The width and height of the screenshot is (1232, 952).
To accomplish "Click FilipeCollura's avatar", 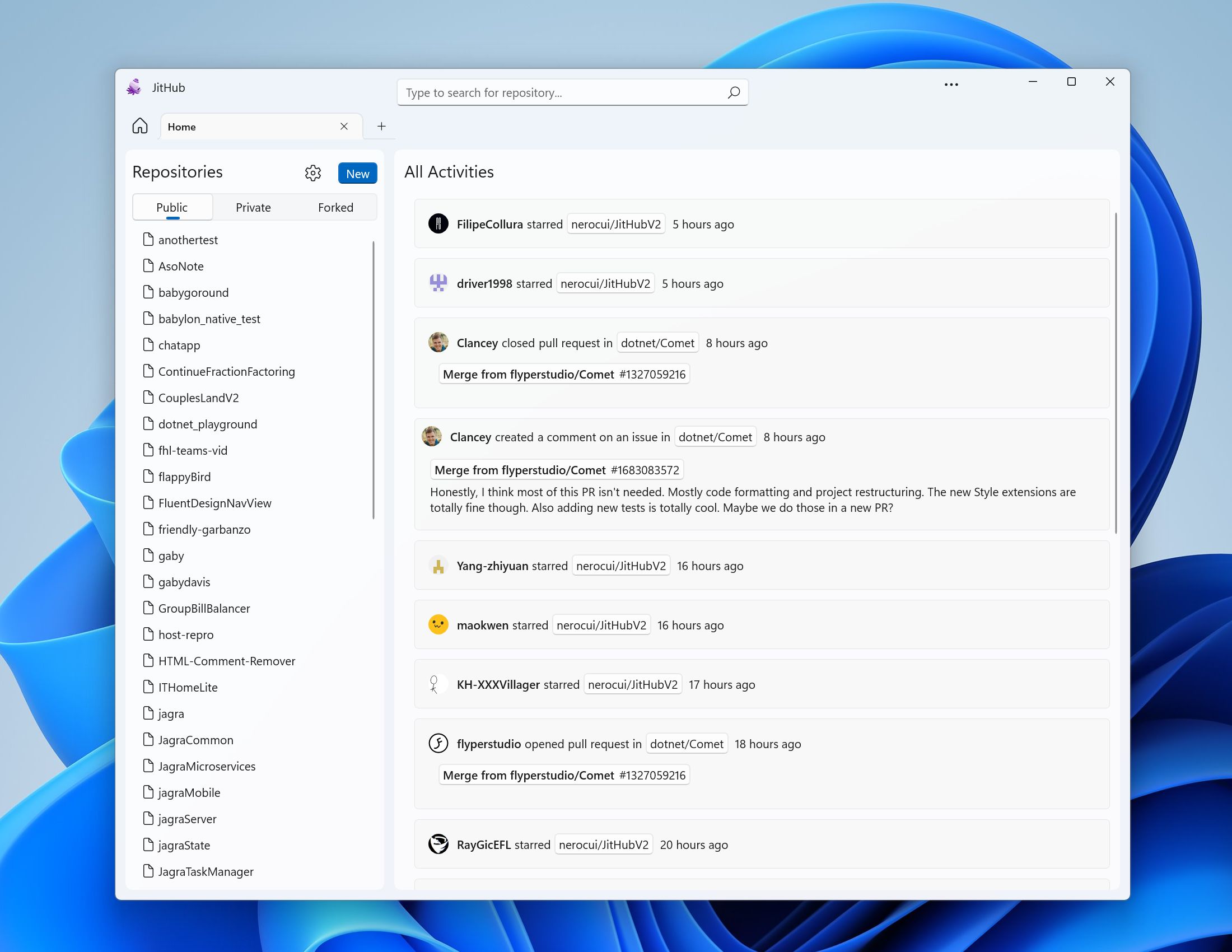I will 438,224.
